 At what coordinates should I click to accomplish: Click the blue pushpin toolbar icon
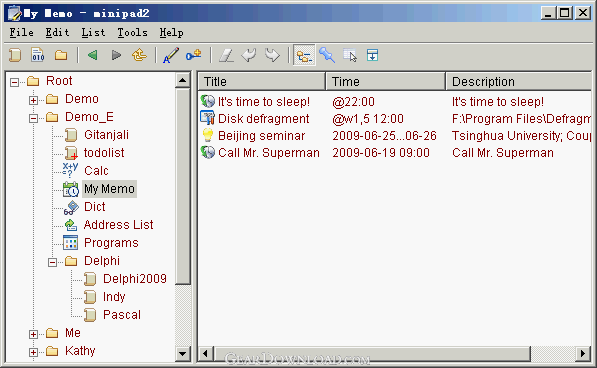pyautogui.click(x=327, y=56)
